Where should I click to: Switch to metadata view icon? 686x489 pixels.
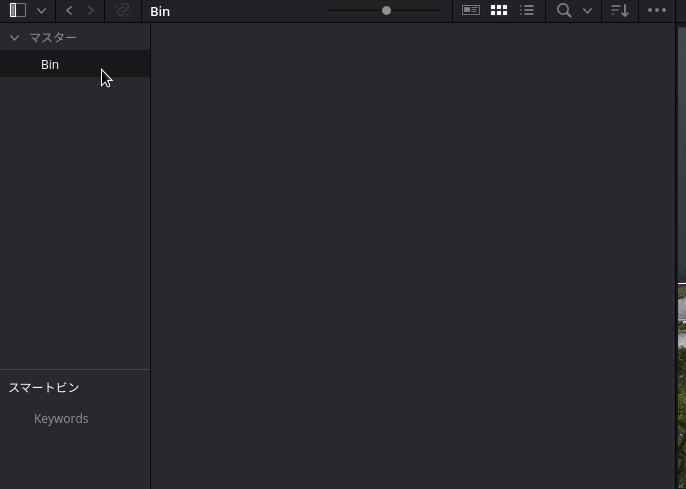coord(471,10)
